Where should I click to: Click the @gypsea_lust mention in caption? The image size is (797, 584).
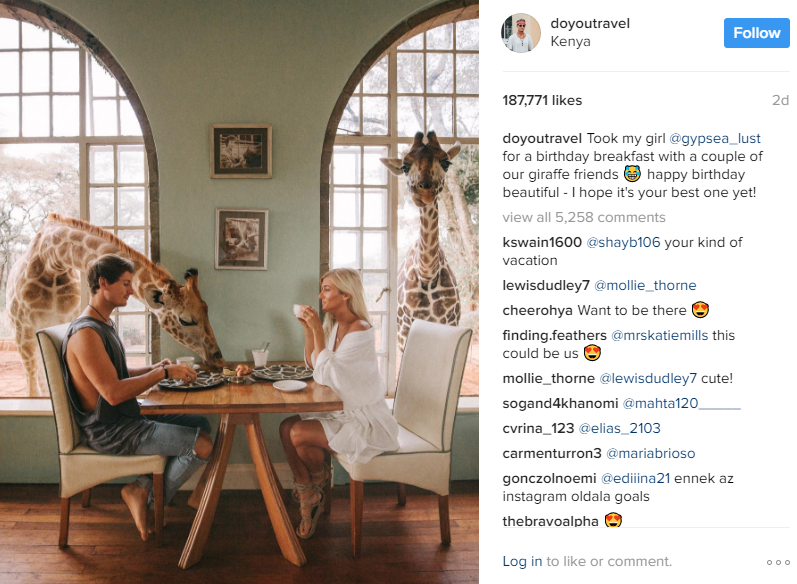tap(715, 138)
